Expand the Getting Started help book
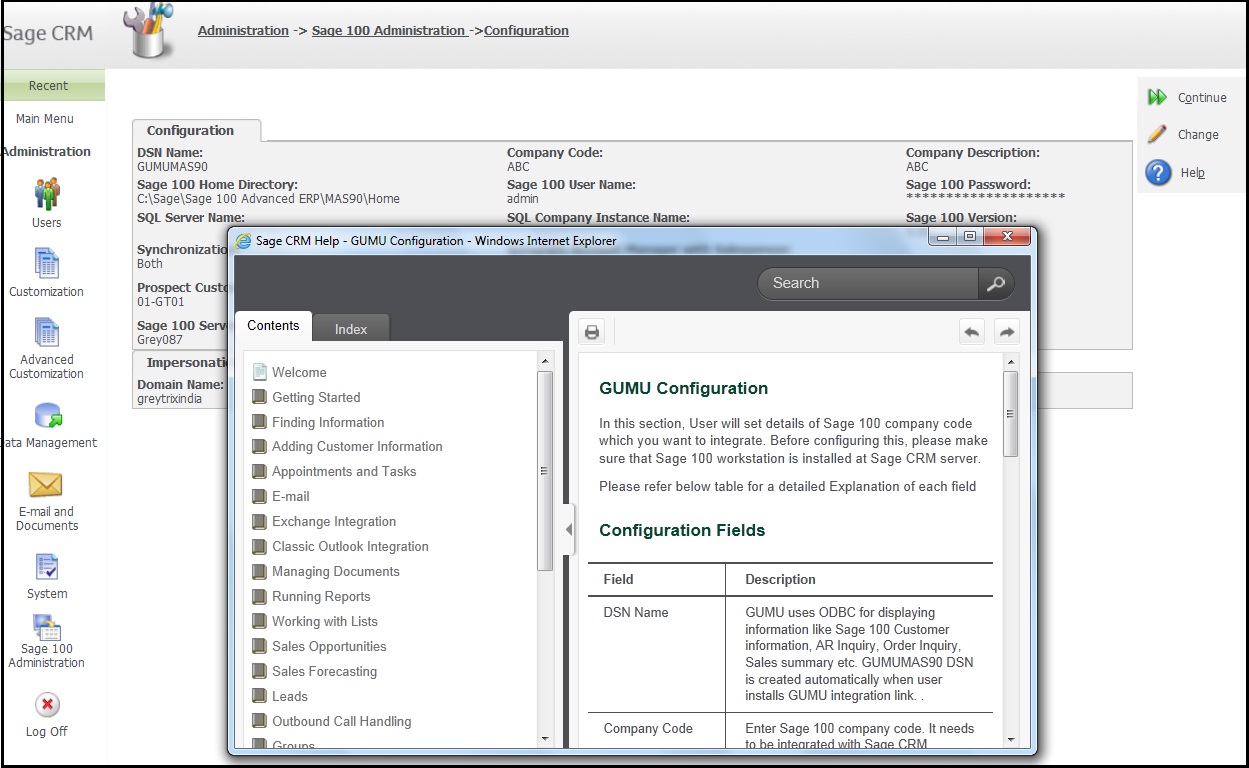 316,397
